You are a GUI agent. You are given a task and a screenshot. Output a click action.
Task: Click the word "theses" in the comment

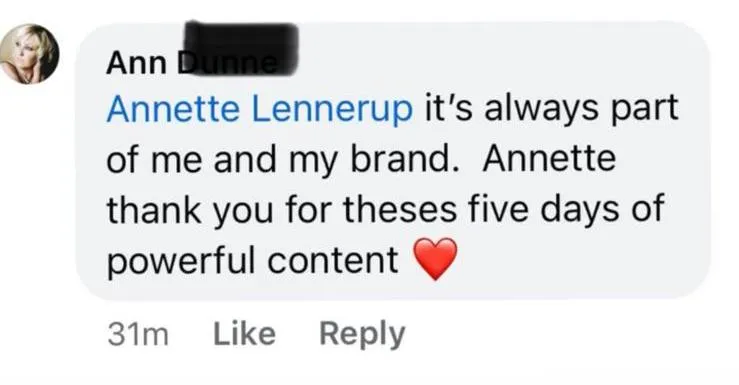click(x=400, y=209)
